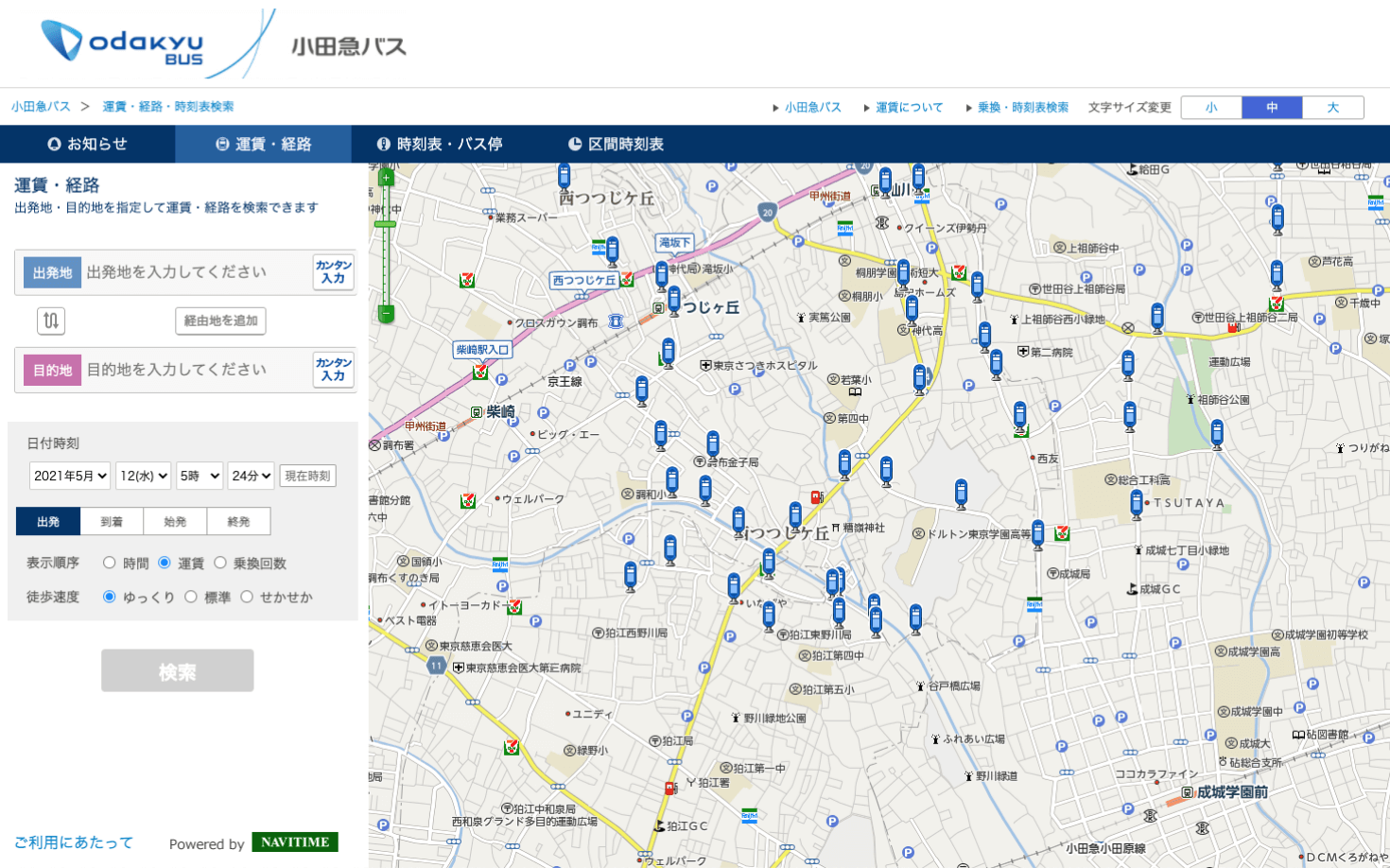Open the year-month dropdown 2021年5月
Viewport: 1390px width, 868px height.
(x=70, y=476)
